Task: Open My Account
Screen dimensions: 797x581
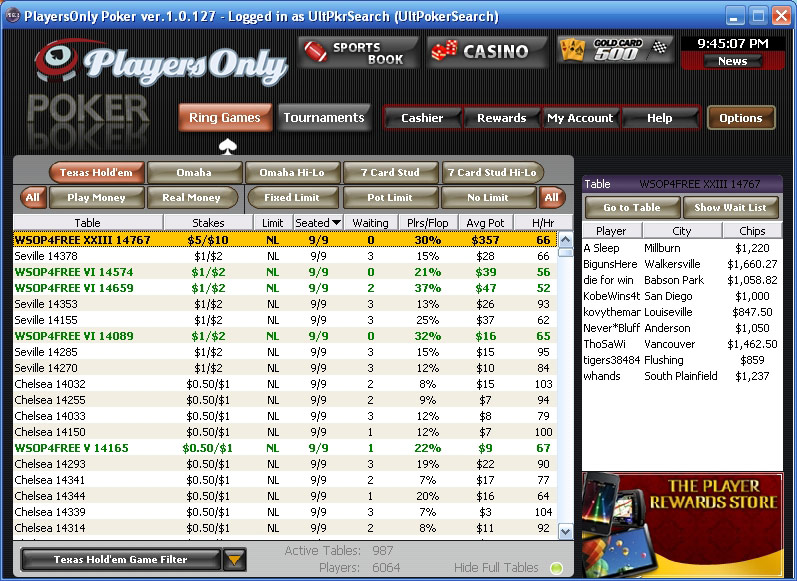Action: coord(580,118)
